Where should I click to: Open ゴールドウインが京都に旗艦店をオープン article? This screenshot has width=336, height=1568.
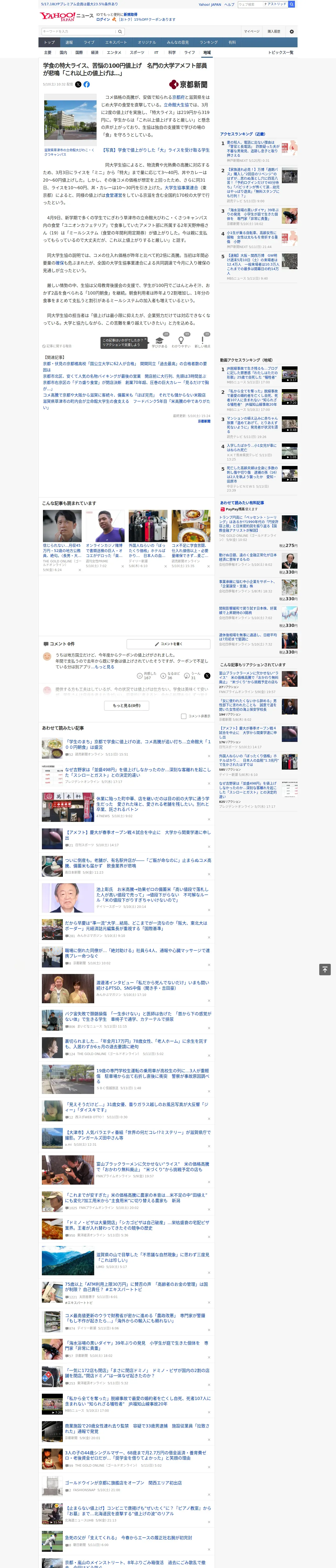pyautogui.click(x=124, y=1483)
